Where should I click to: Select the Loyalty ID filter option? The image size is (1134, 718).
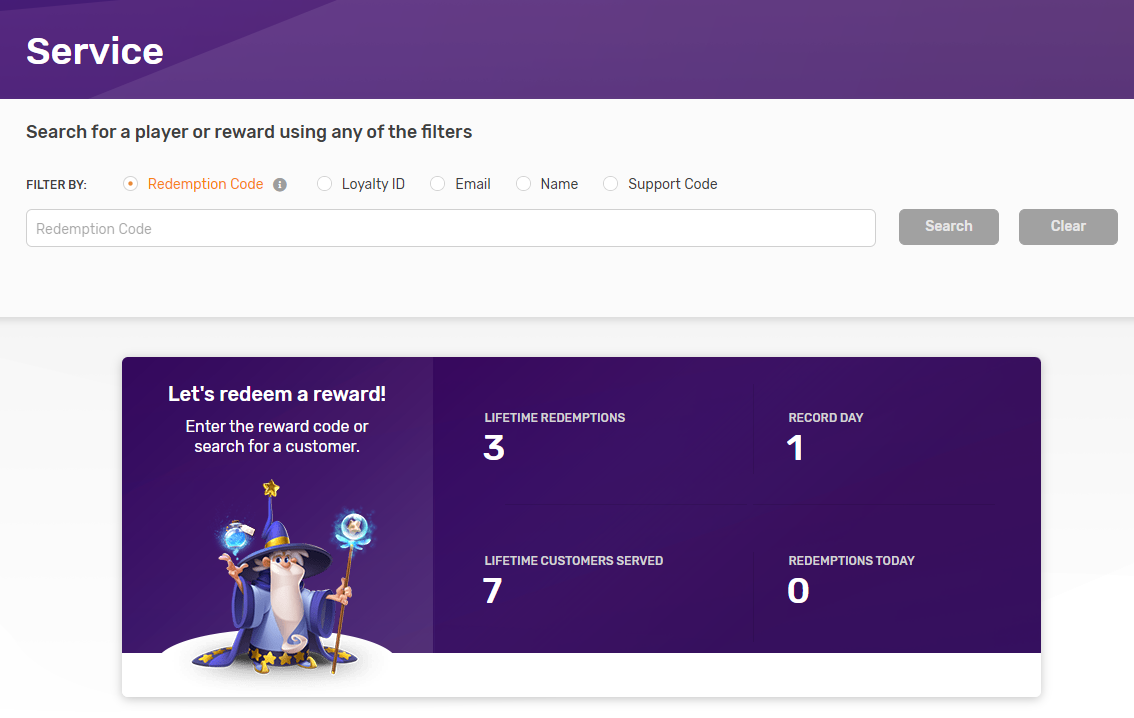324,184
